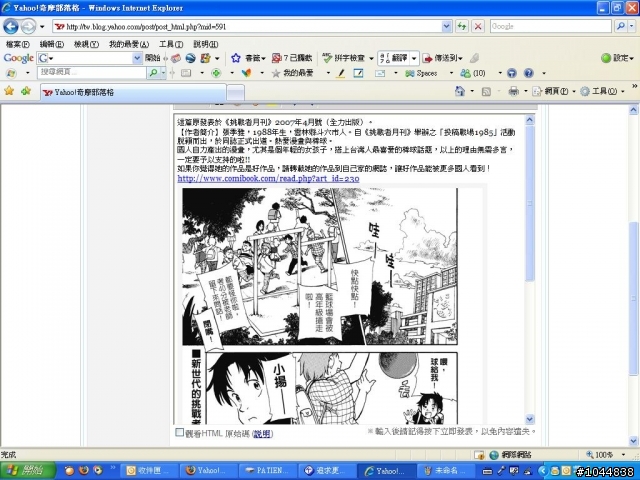Expand the address bar history dropdown
Screen dimensions: 640x480
point(447,27)
